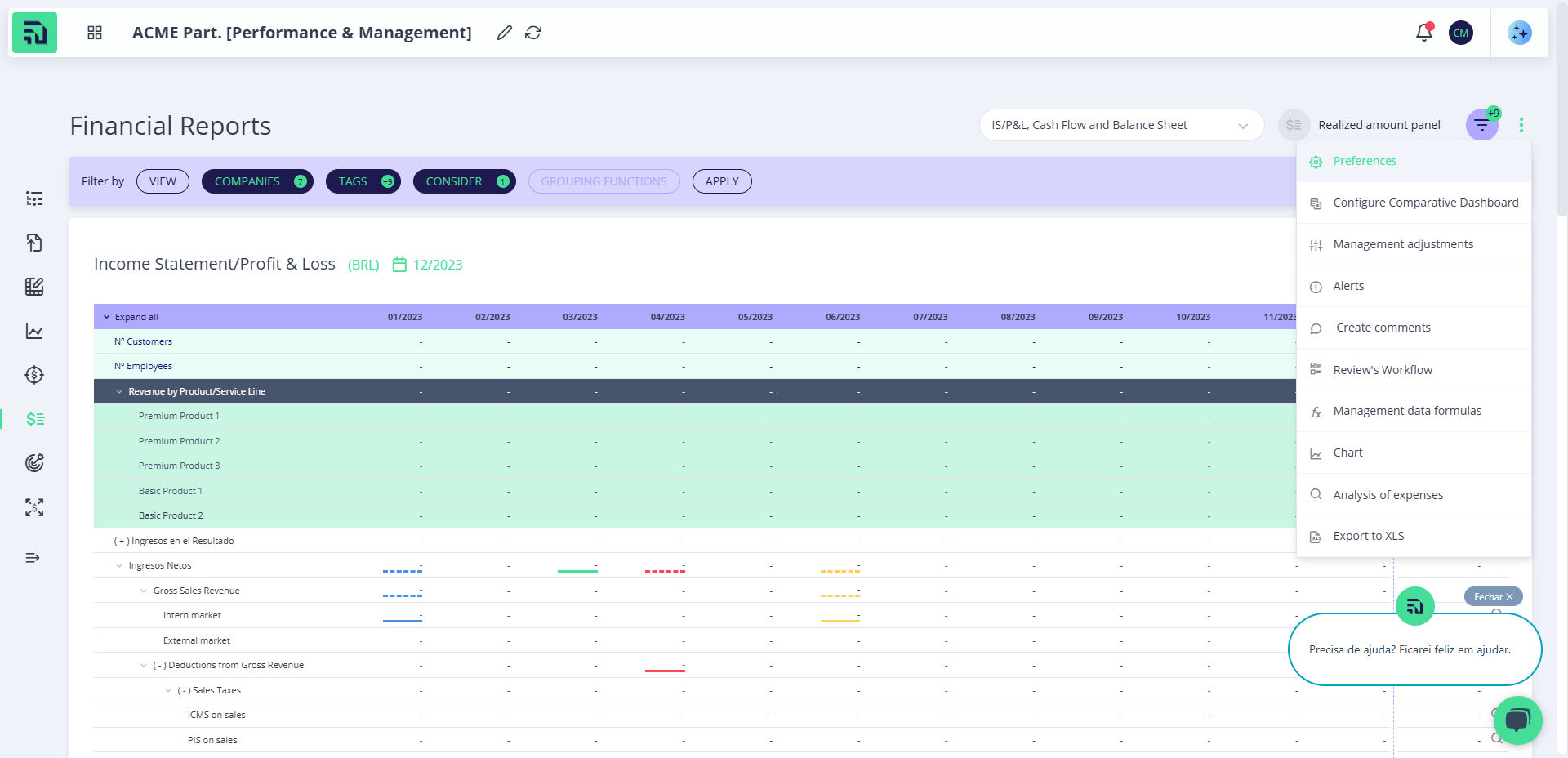Image resolution: width=1568 pixels, height=758 pixels.
Task: Collapse the Revenue by Product/Service Line row
Action: click(119, 391)
